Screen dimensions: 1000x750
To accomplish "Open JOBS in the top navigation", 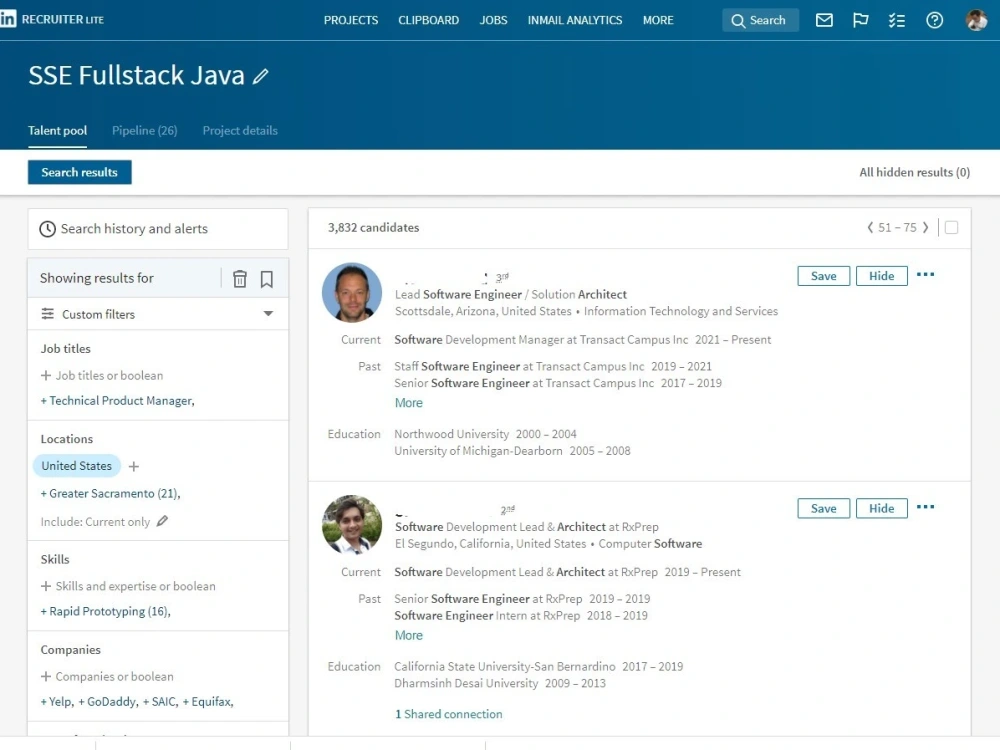I will [x=494, y=20].
